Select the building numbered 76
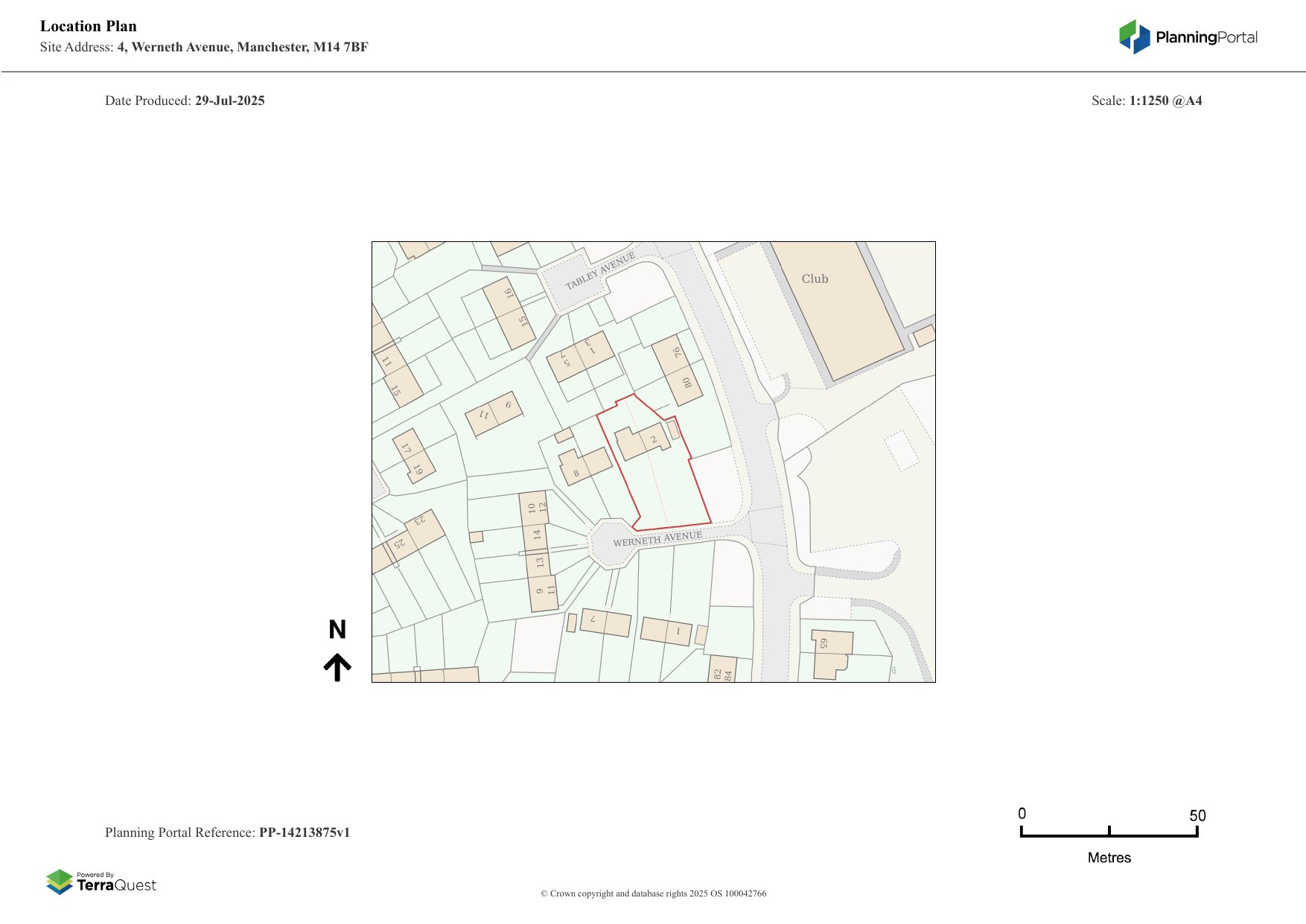 coord(670,353)
